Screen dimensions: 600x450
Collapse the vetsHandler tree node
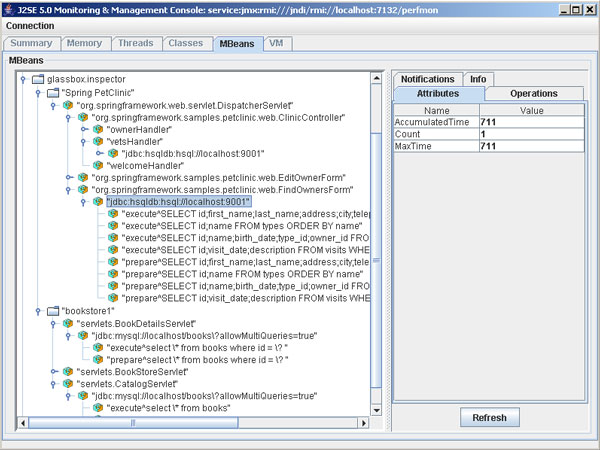coord(82,141)
